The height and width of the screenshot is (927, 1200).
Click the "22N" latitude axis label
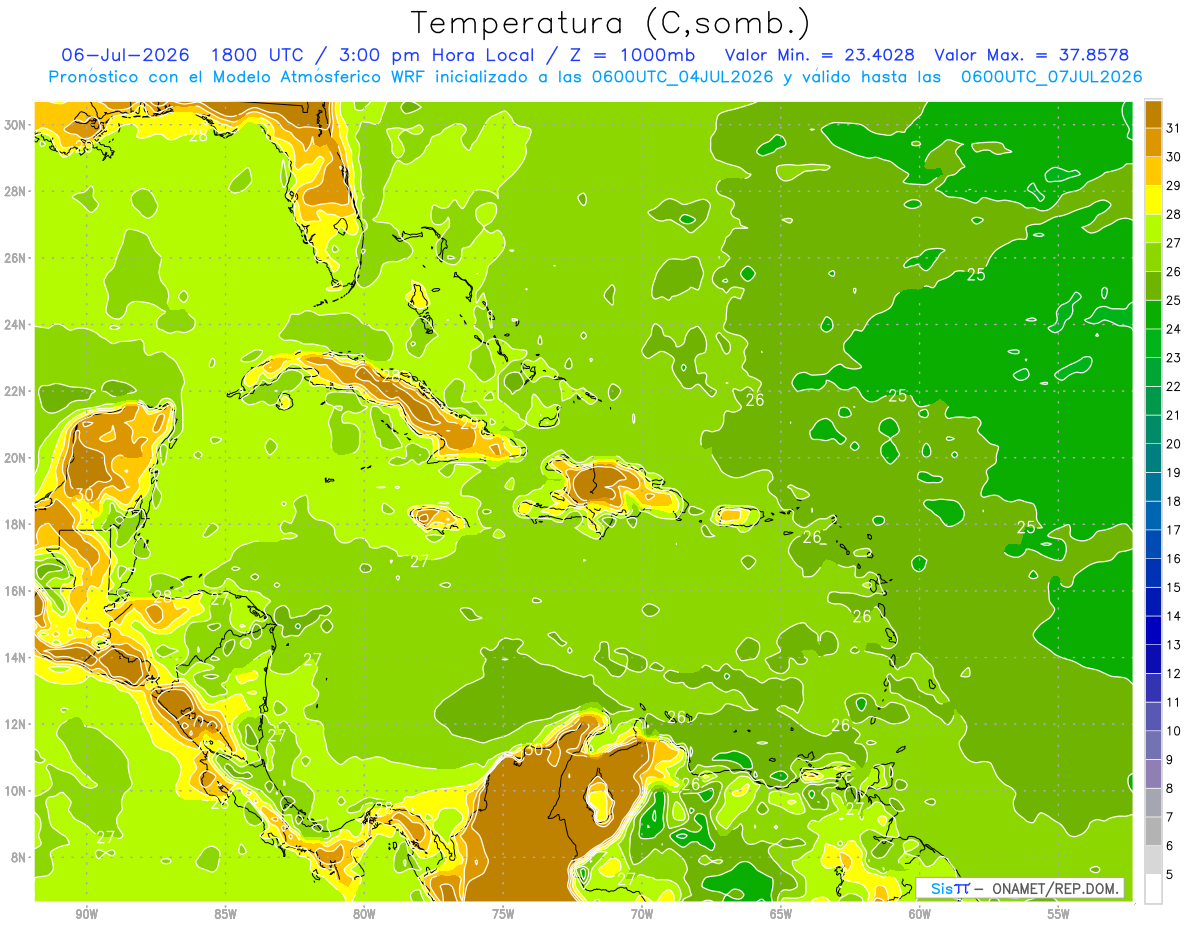(x=15, y=391)
